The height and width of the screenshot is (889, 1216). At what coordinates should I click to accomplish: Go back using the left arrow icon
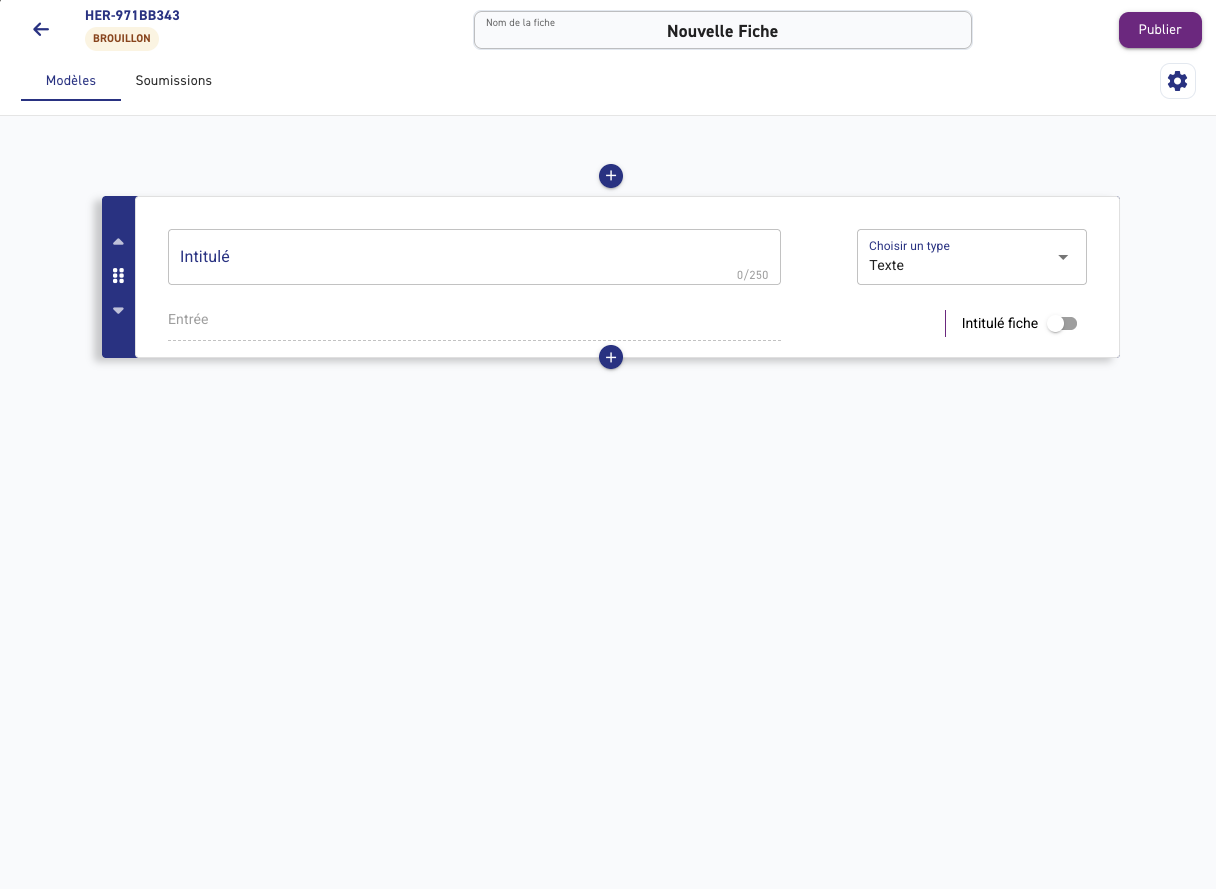click(x=41, y=29)
